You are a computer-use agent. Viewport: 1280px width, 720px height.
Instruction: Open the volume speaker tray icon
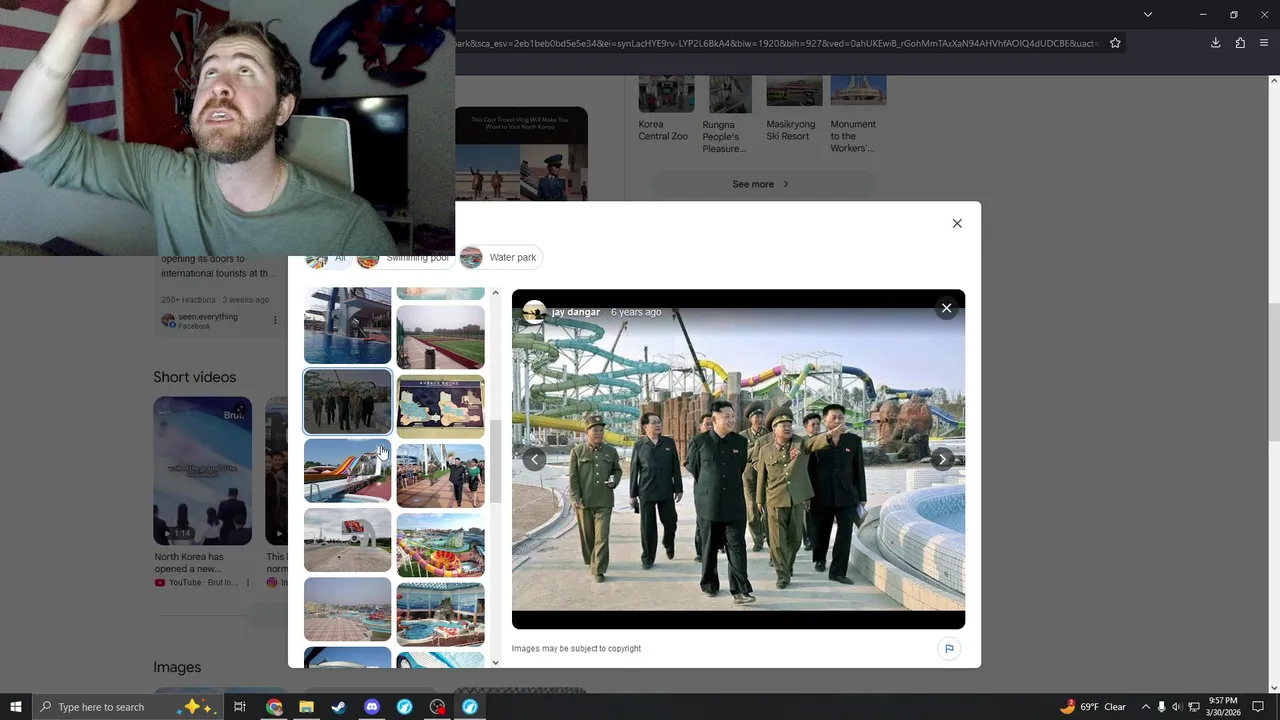point(1177,707)
